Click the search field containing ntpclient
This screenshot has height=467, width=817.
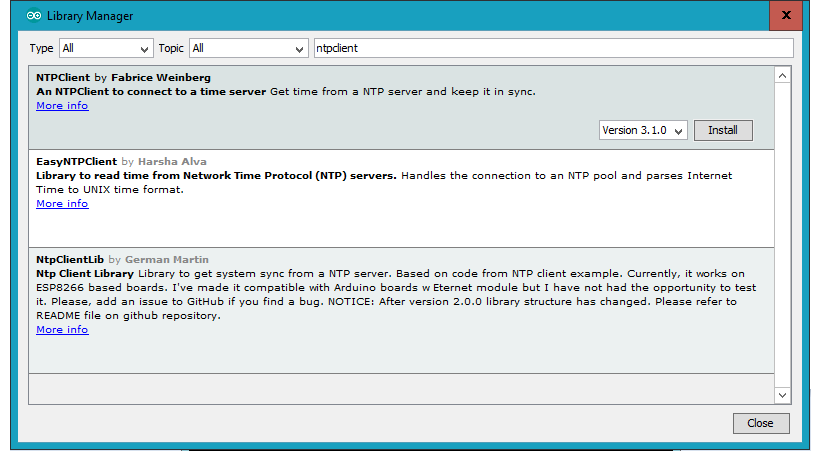tap(553, 48)
